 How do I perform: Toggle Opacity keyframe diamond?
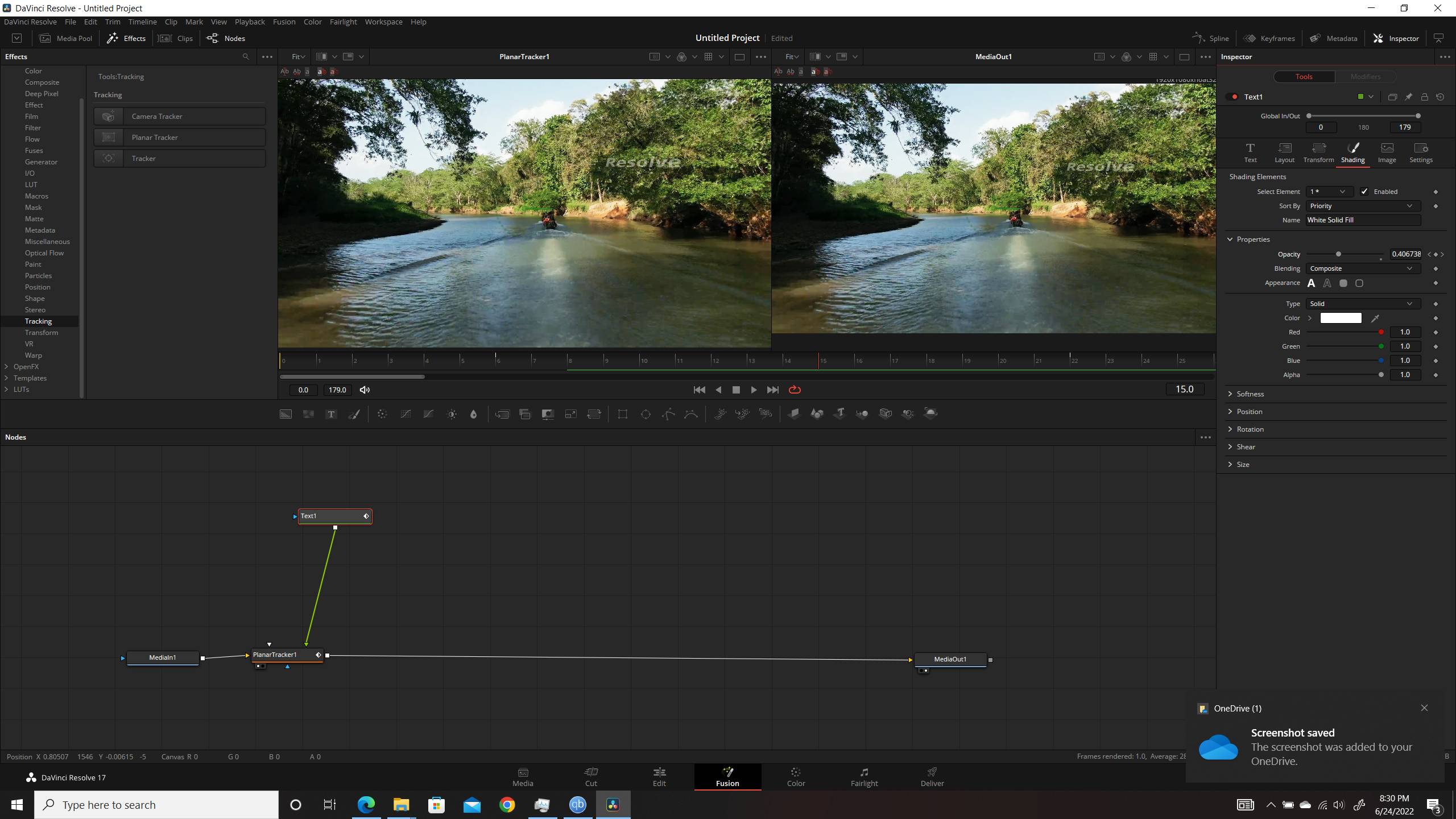coord(1436,254)
